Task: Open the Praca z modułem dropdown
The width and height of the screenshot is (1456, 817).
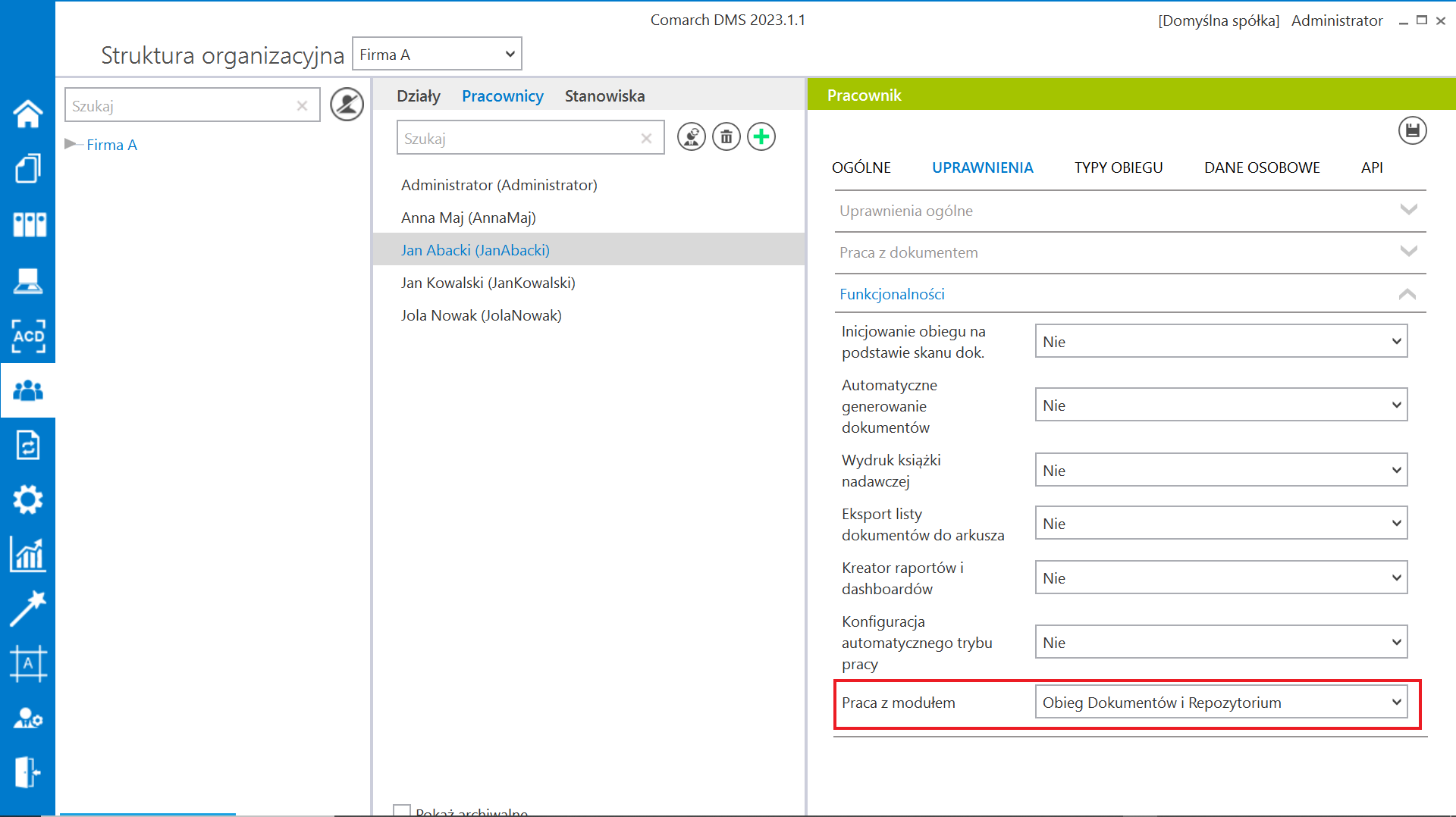Action: coord(1221,703)
